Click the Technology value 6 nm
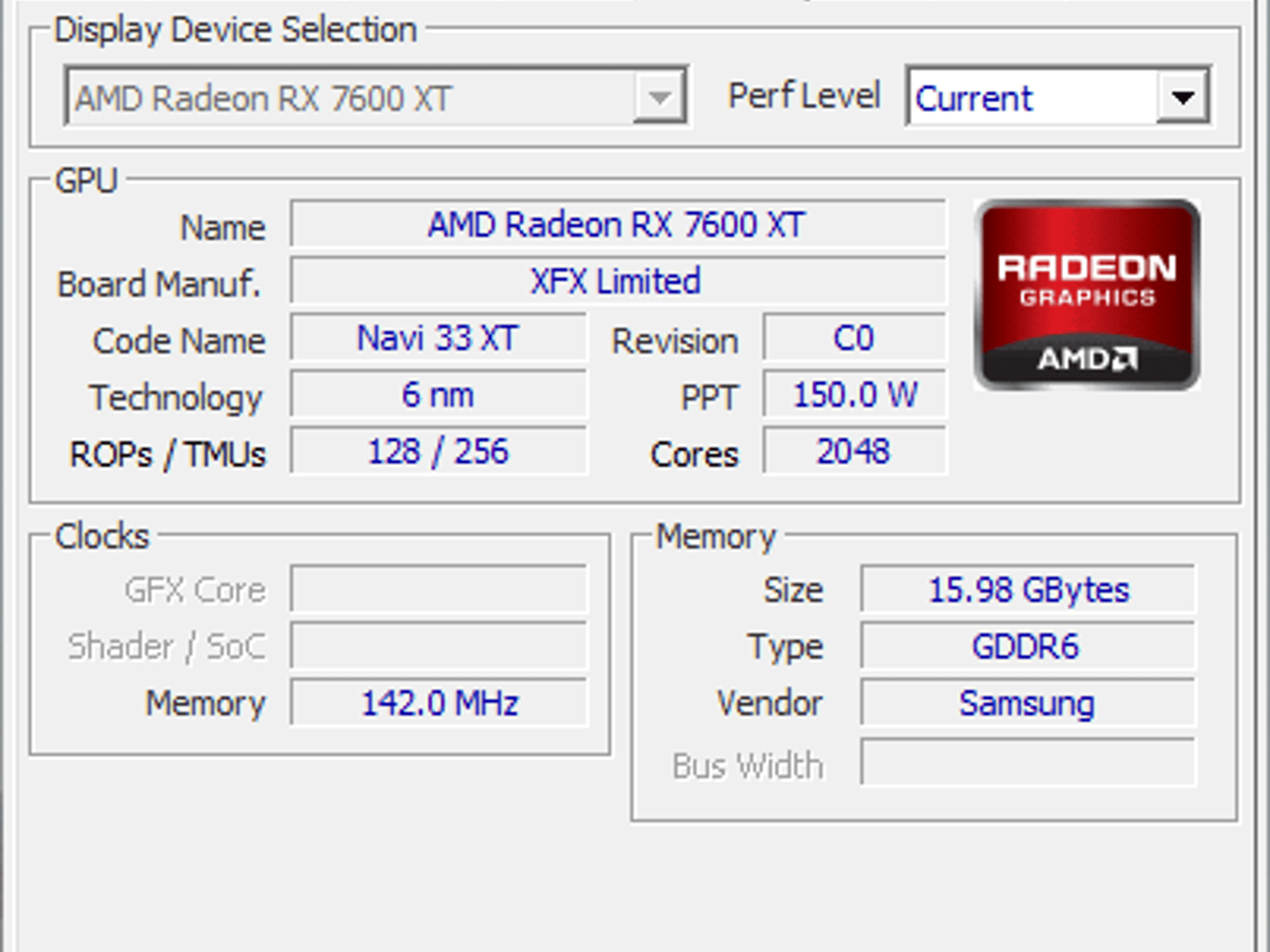This screenshot has height=952, width=1270. pyautogui.click(x=438, y=394)
